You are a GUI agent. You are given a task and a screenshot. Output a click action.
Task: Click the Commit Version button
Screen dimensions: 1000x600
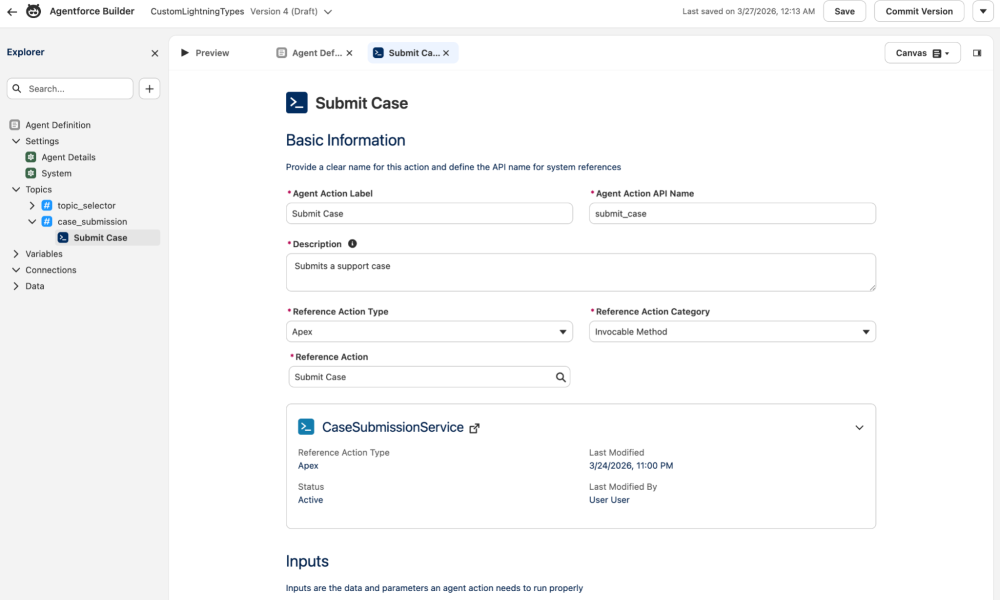[919, 11]
